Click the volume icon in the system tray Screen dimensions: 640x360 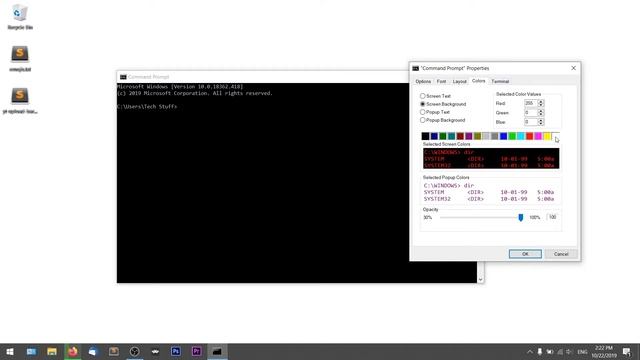tap(569, 352)
